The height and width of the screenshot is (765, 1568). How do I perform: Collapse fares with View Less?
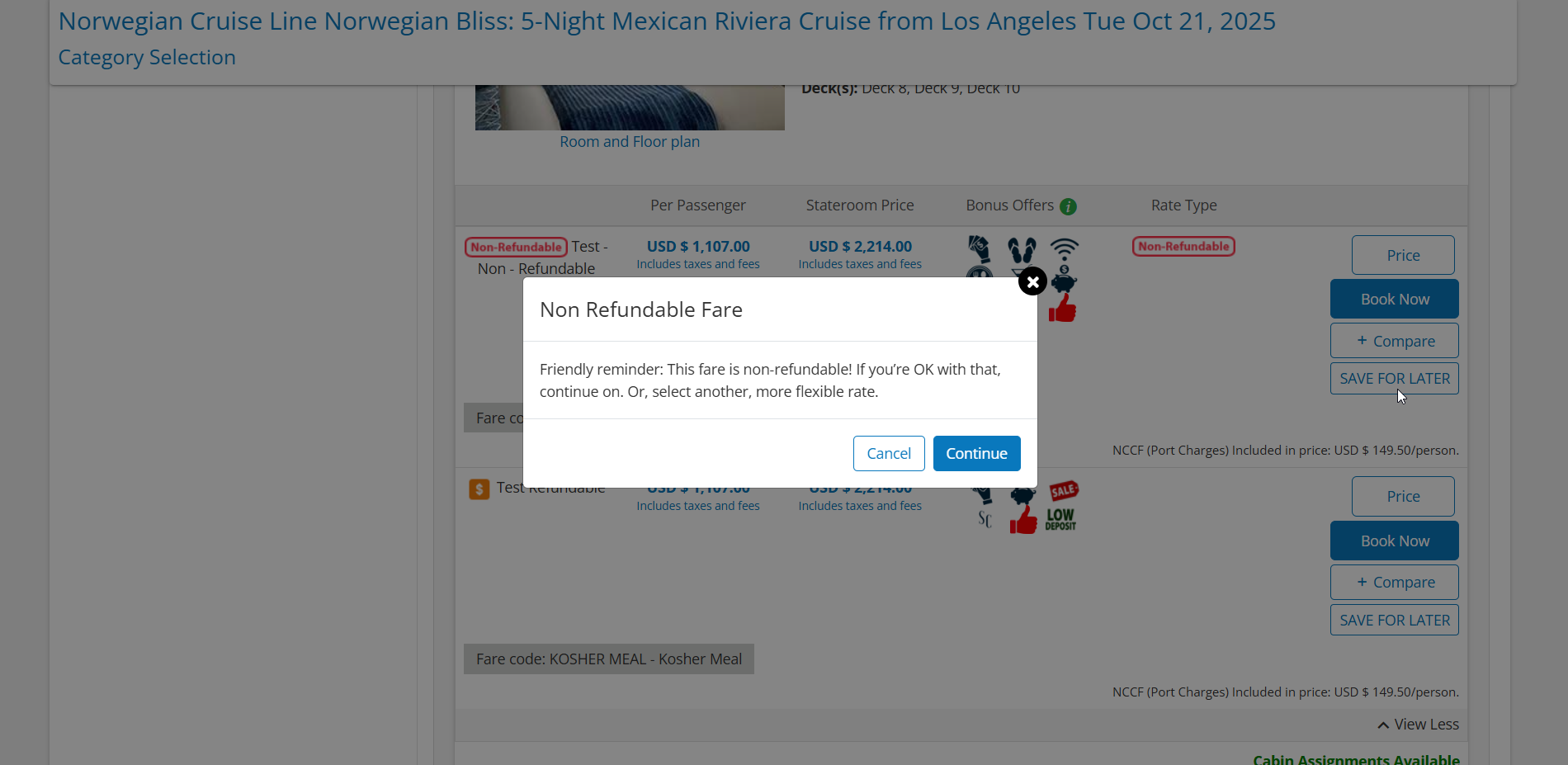1418,725
